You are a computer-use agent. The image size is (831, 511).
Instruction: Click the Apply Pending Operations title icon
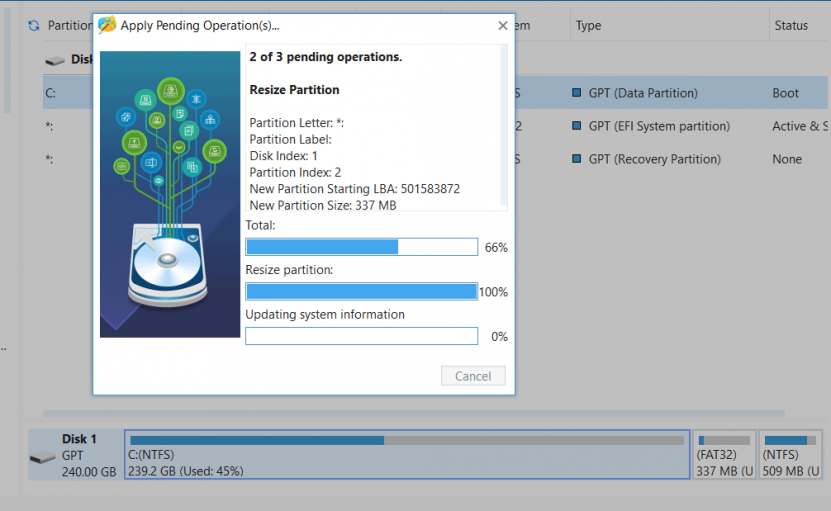tap(107, 25)
